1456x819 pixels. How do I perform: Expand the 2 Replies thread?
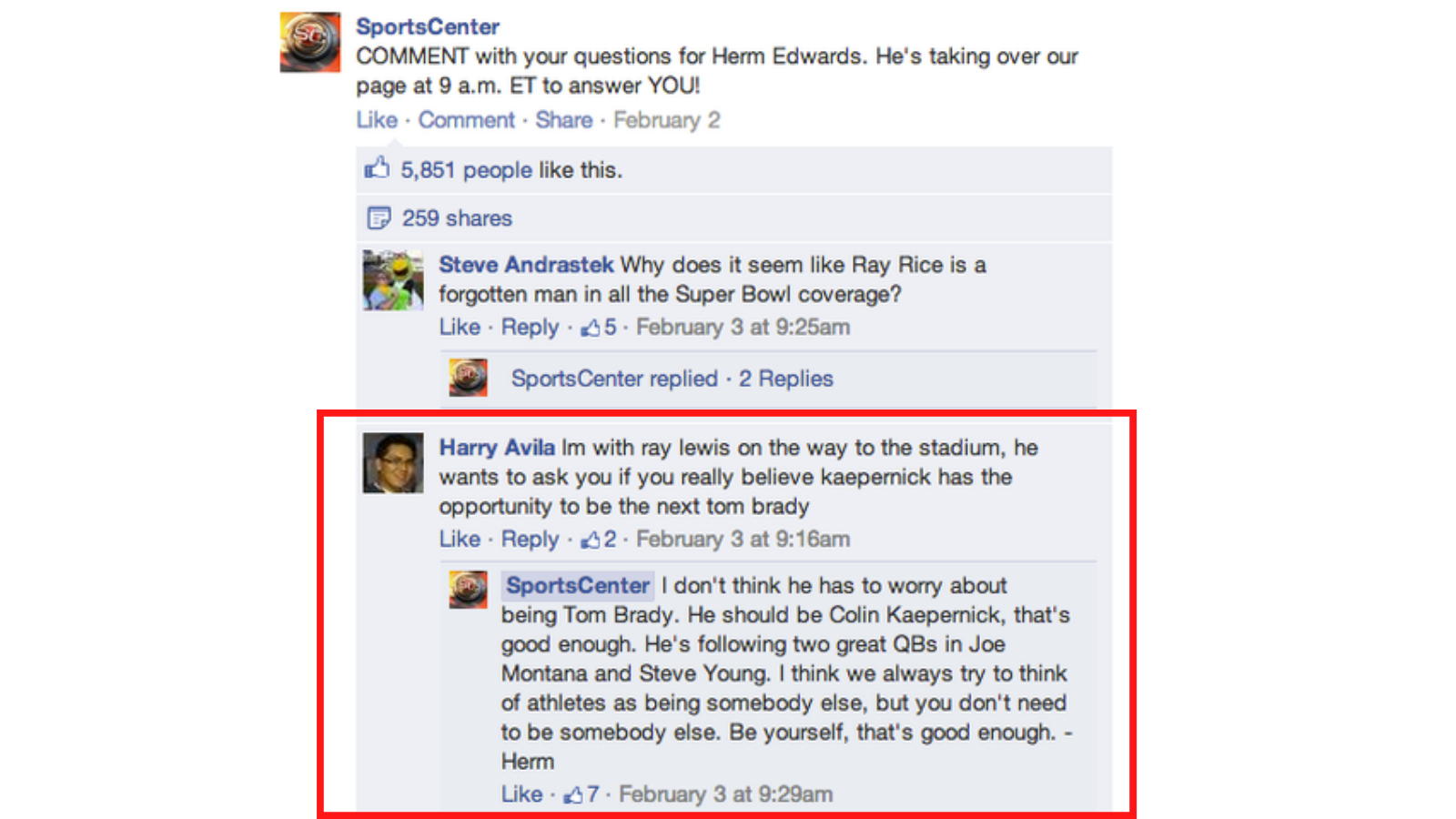786,379
